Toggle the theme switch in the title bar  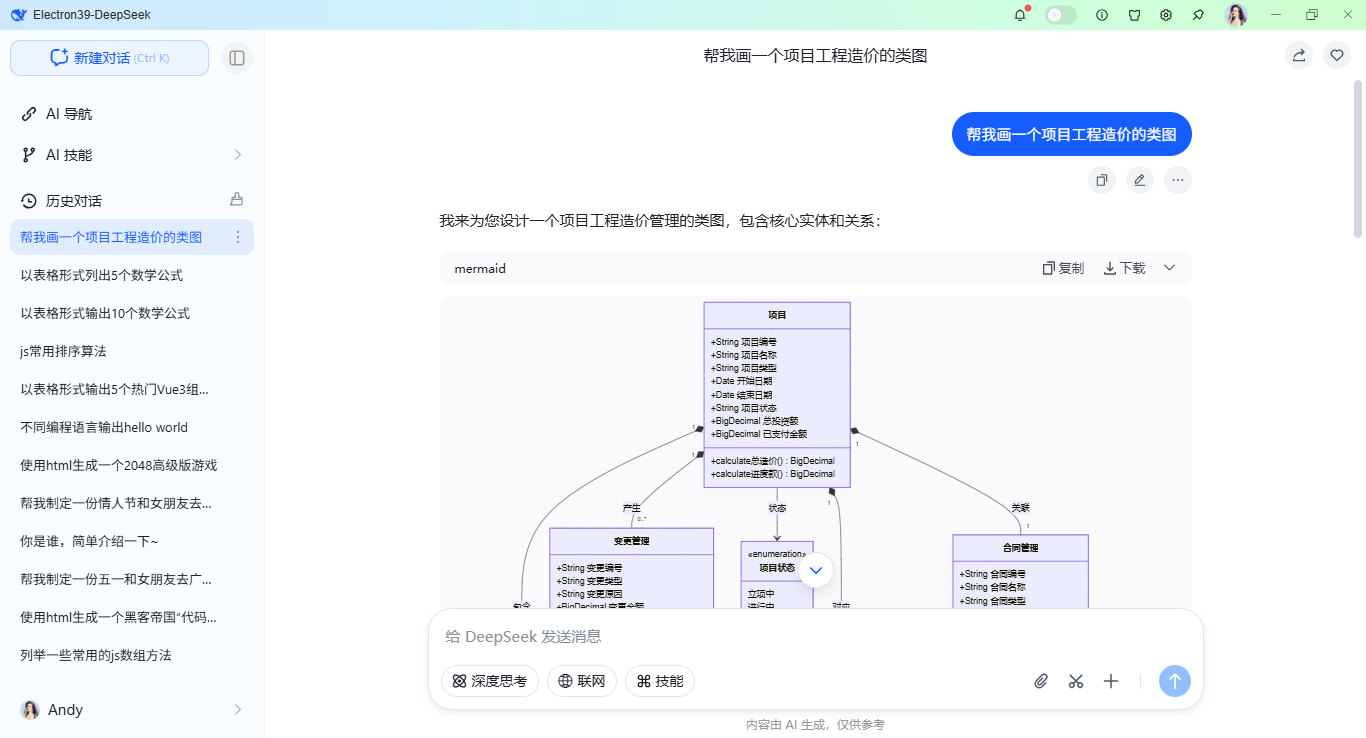point(1060,15)
